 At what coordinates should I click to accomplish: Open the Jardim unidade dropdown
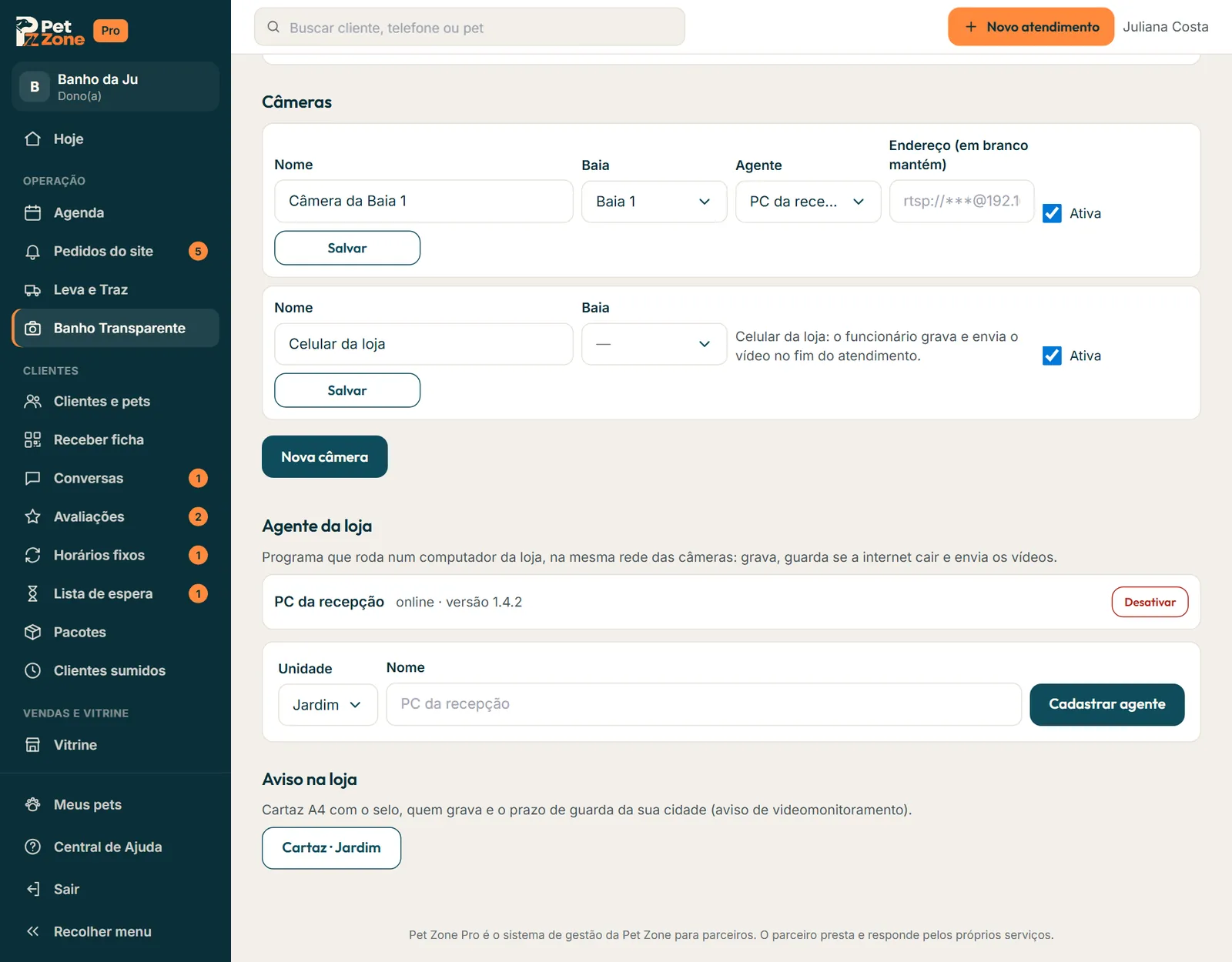(328, 705)
